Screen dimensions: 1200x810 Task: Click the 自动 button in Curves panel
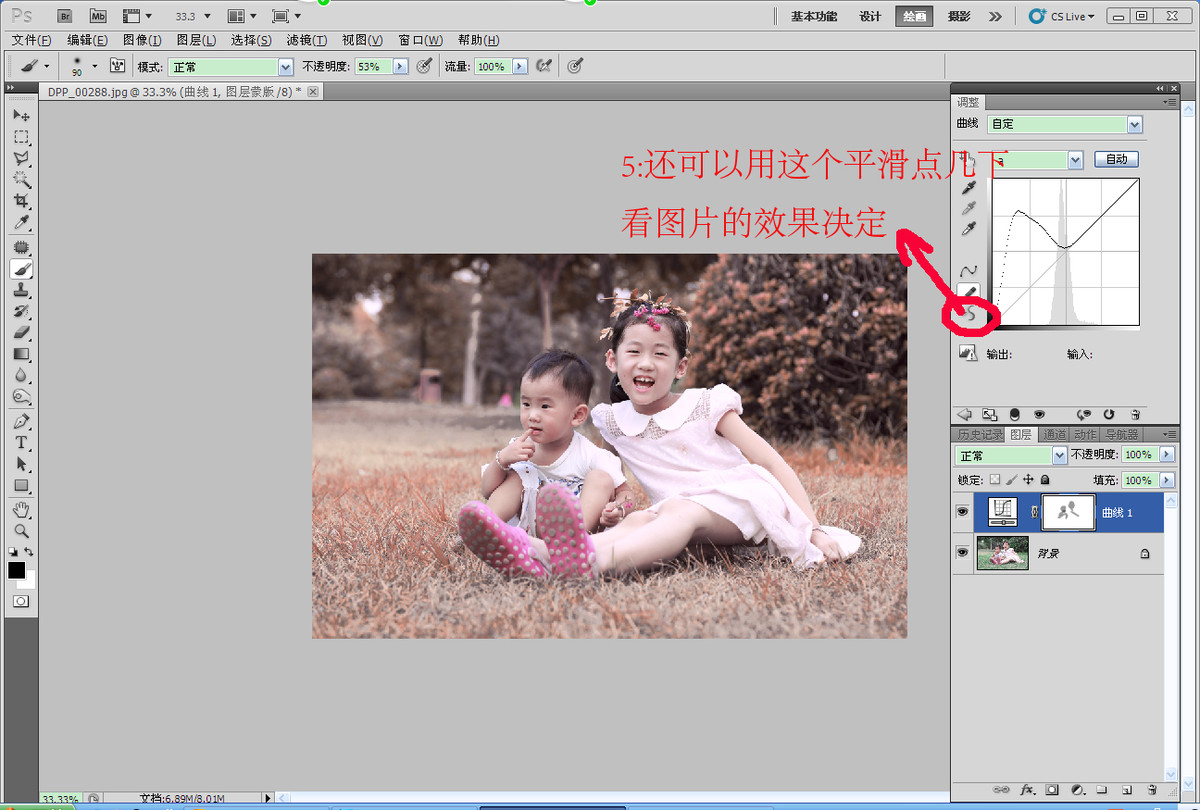(1116, 159)
